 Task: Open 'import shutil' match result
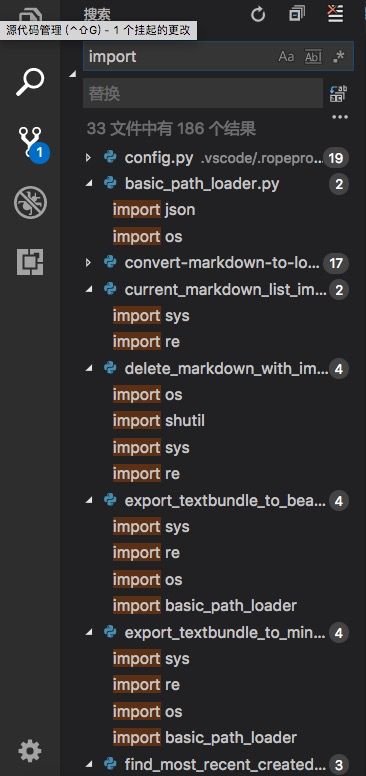pos(159,421)
